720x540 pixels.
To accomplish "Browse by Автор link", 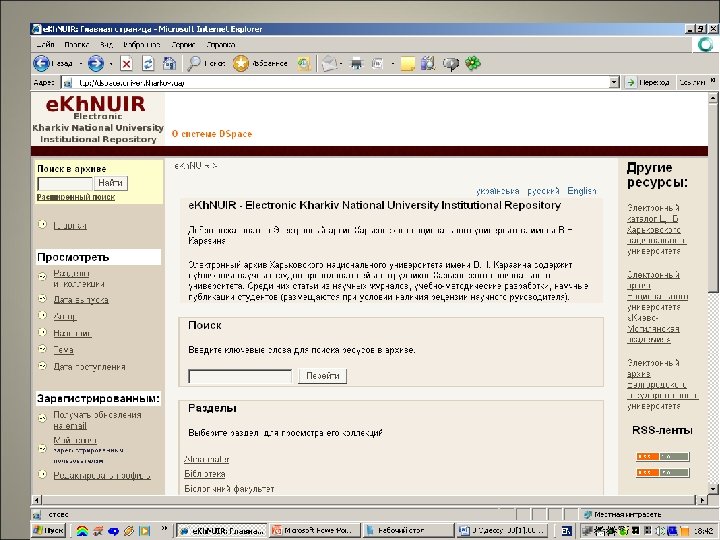I will point(65,316).
